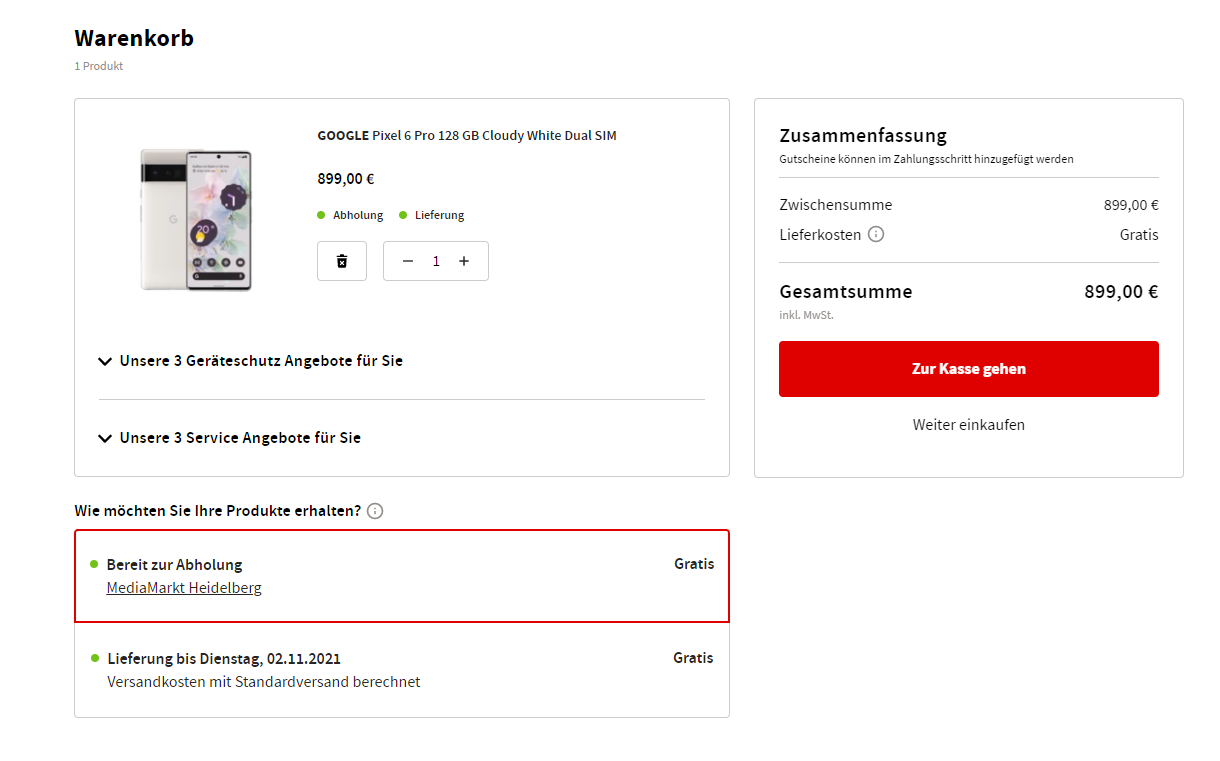1220x761 pixels.
Task: Click Unsere 3 Geräteschutz Angebote heading
Action: [x=261, y=360]
